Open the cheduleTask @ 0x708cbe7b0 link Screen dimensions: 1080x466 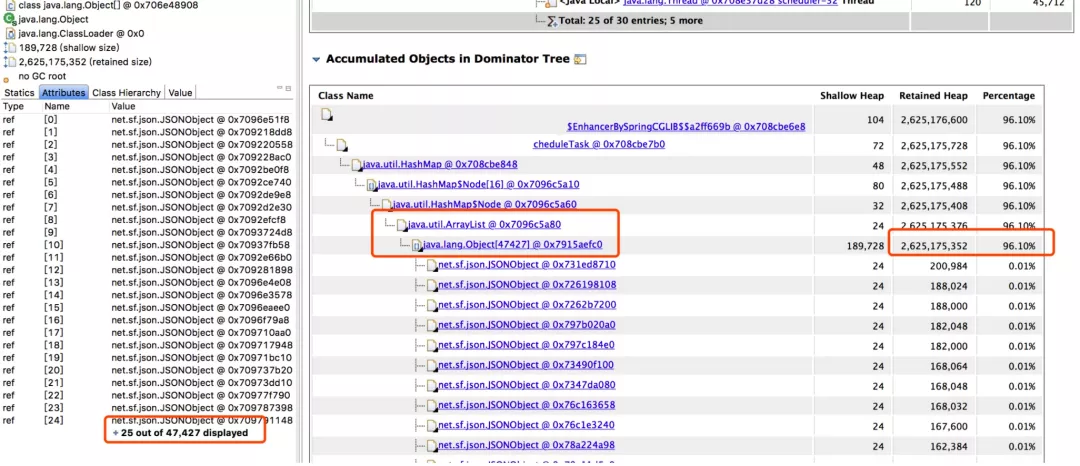click(x=599, y=145)
